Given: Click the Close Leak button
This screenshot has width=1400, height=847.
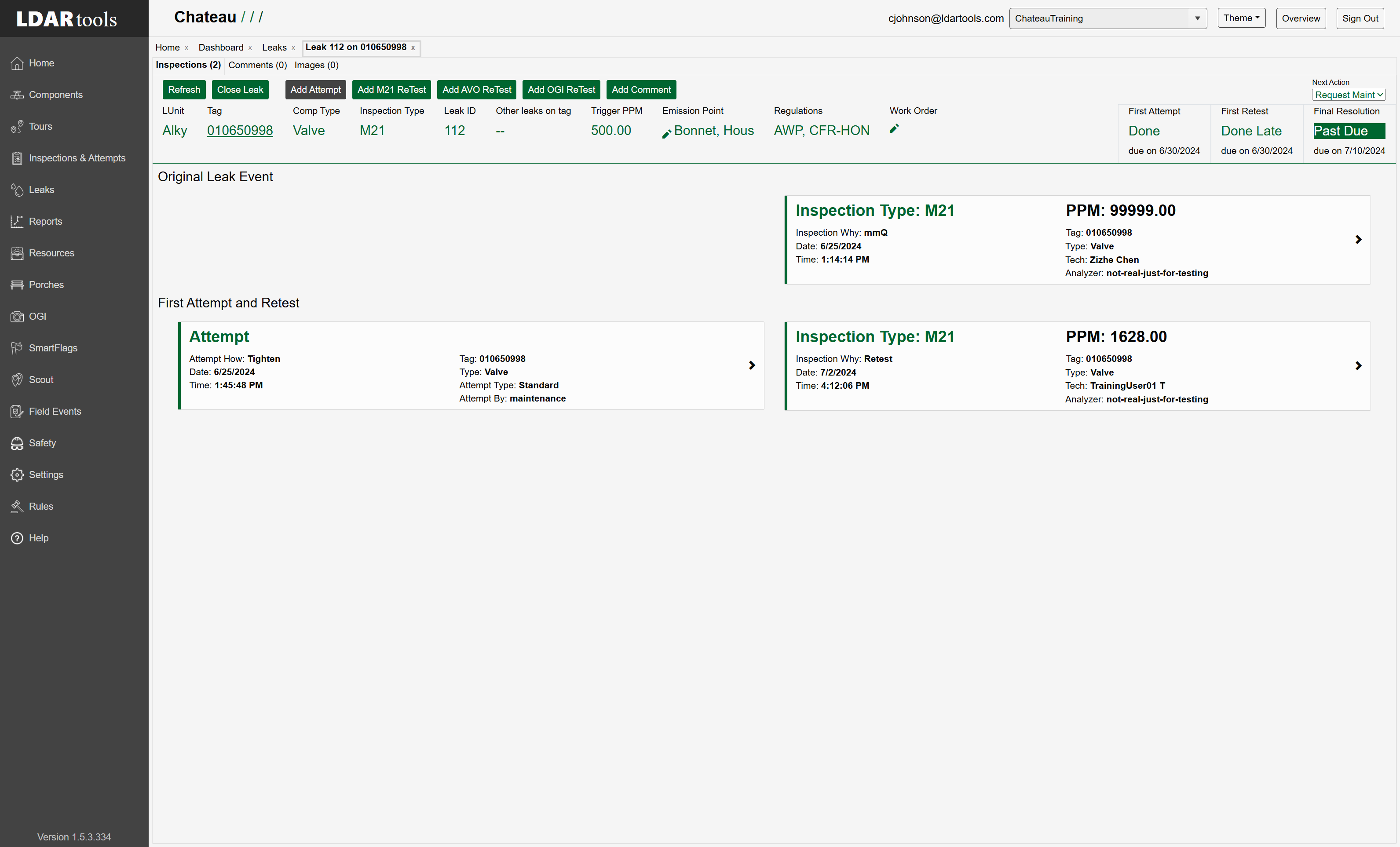Looking at the screenshot, I should click(x=240, y=90).
